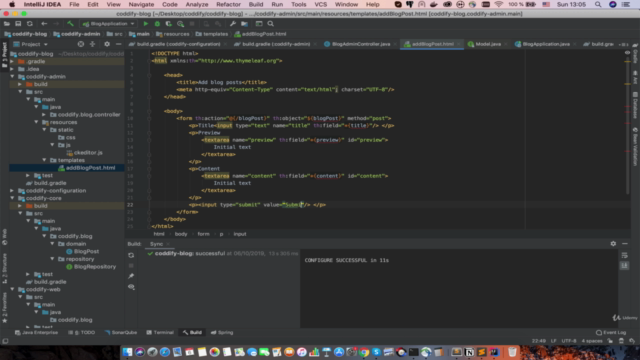Open the Analyze menu
Image resolution: width=640 pixels, height=360 pixels.
[x=197, y=4]
